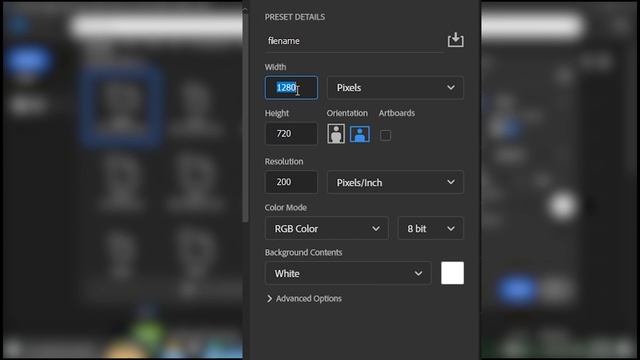Viewport: 640px width, 360px height.
Task: Select portrait orientation icon
Action: point(336,134)
